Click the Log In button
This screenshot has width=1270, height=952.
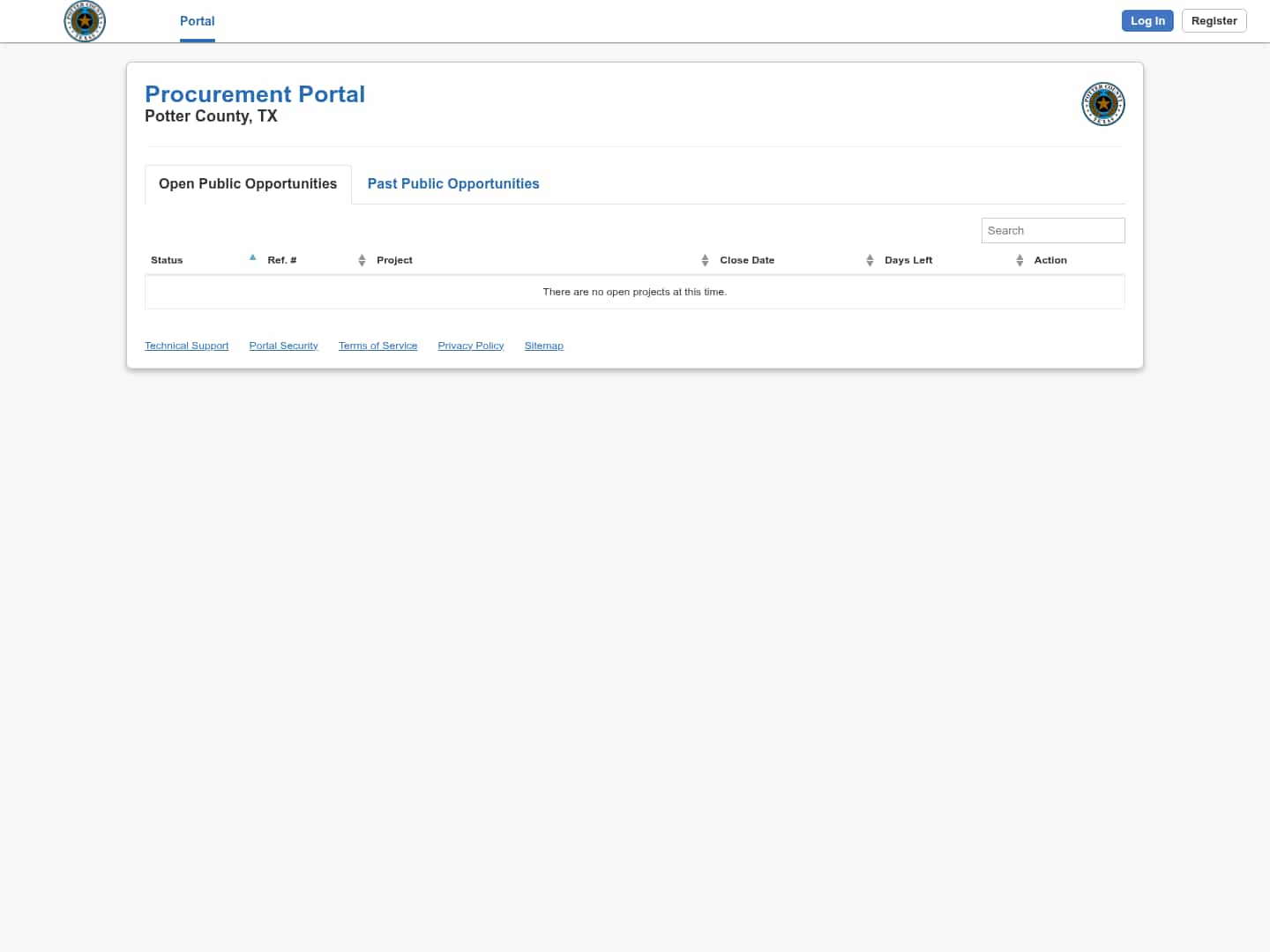[1147, 21]
